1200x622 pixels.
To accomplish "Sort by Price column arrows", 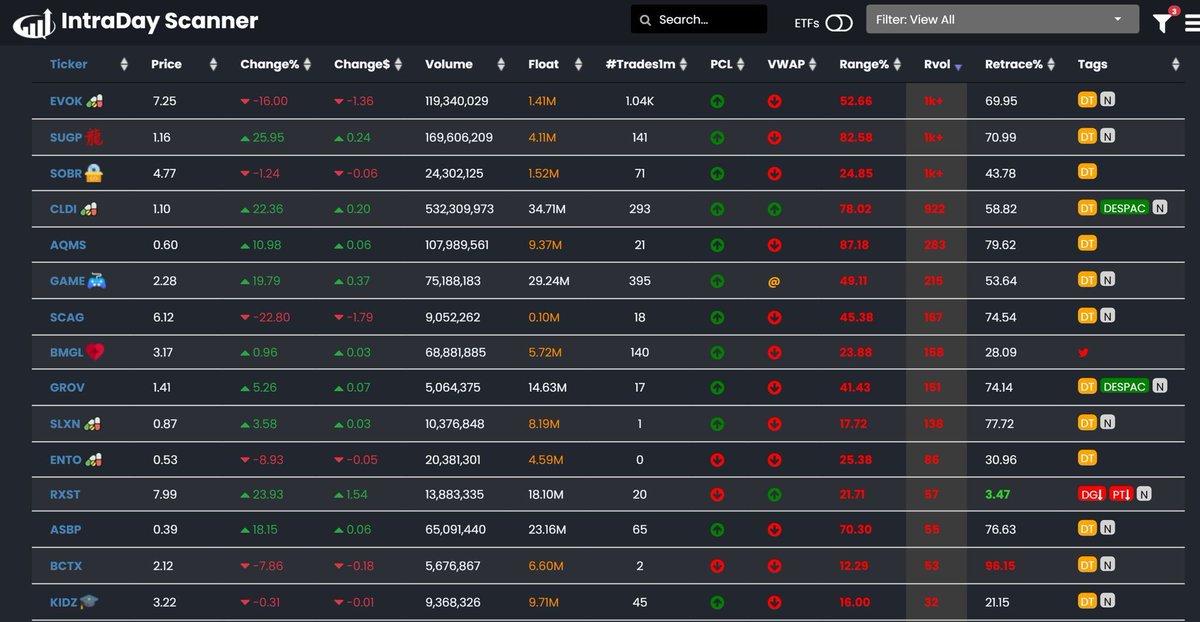I will coord(213,65).
